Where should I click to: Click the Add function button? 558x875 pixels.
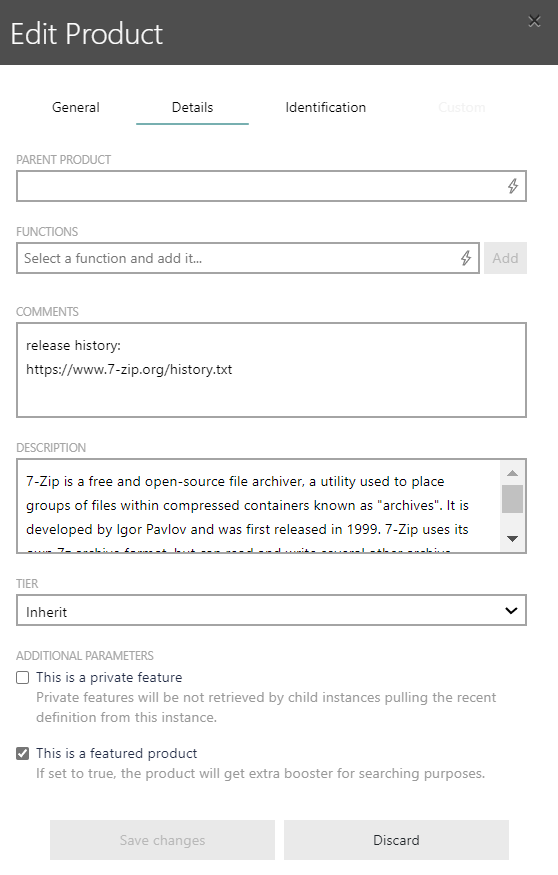(505, 258)
